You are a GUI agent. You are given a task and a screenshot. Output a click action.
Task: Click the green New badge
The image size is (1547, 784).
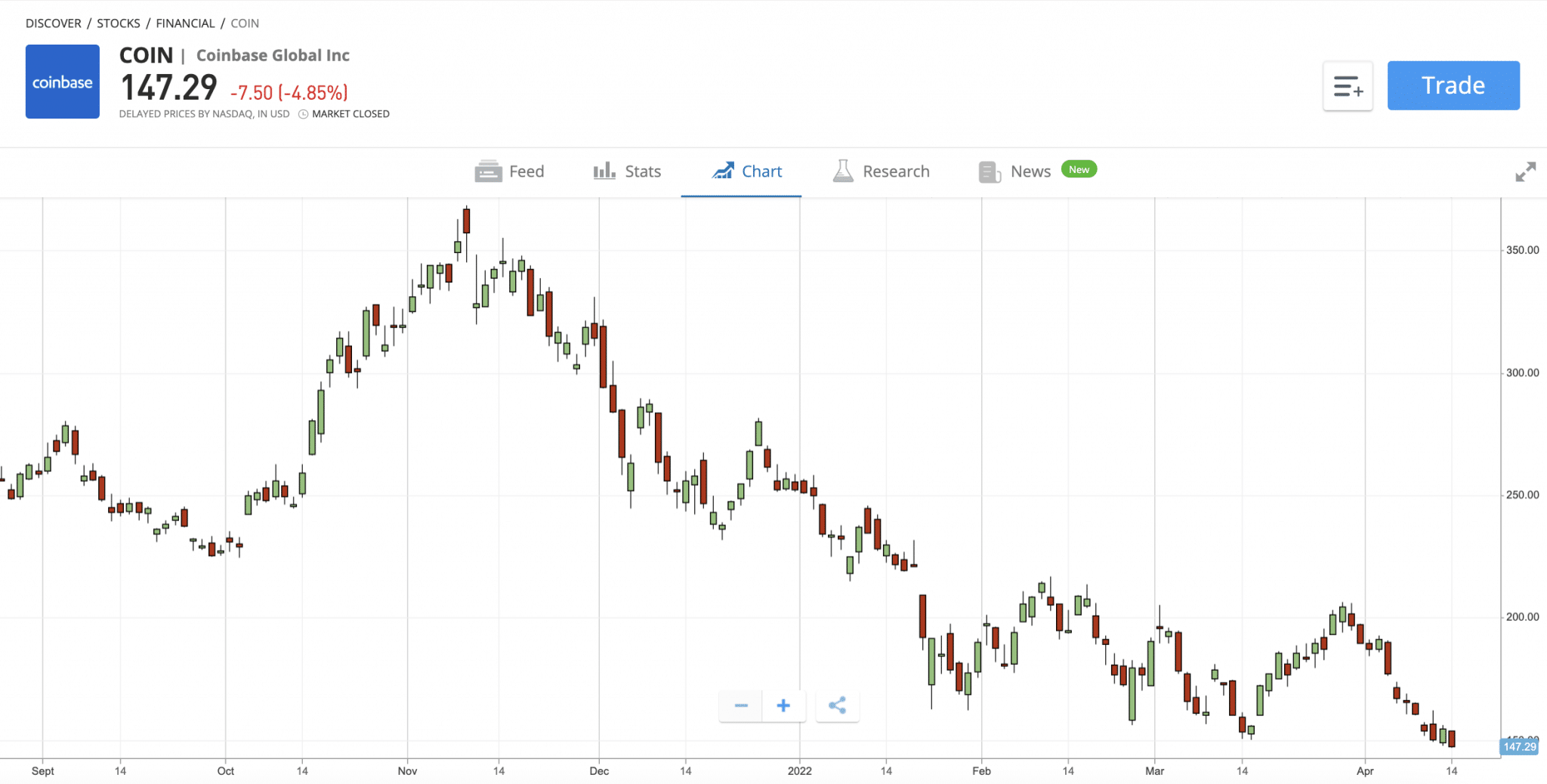pyautogui.click(x=1079, y=169)
